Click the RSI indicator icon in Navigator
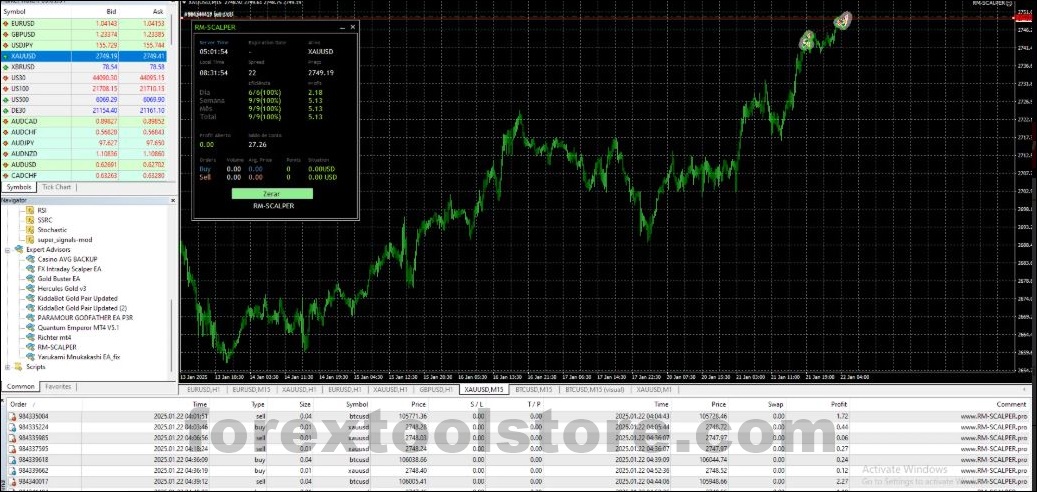The width and height of the screenshot is (1037, 492). point(30,210)
